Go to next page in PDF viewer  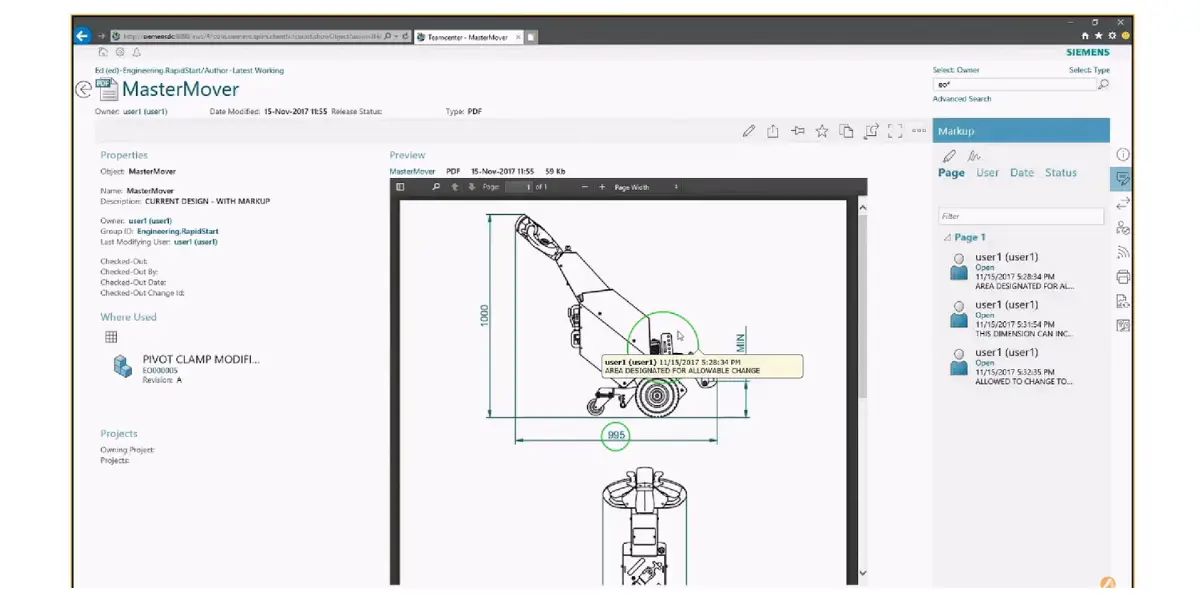472,187
